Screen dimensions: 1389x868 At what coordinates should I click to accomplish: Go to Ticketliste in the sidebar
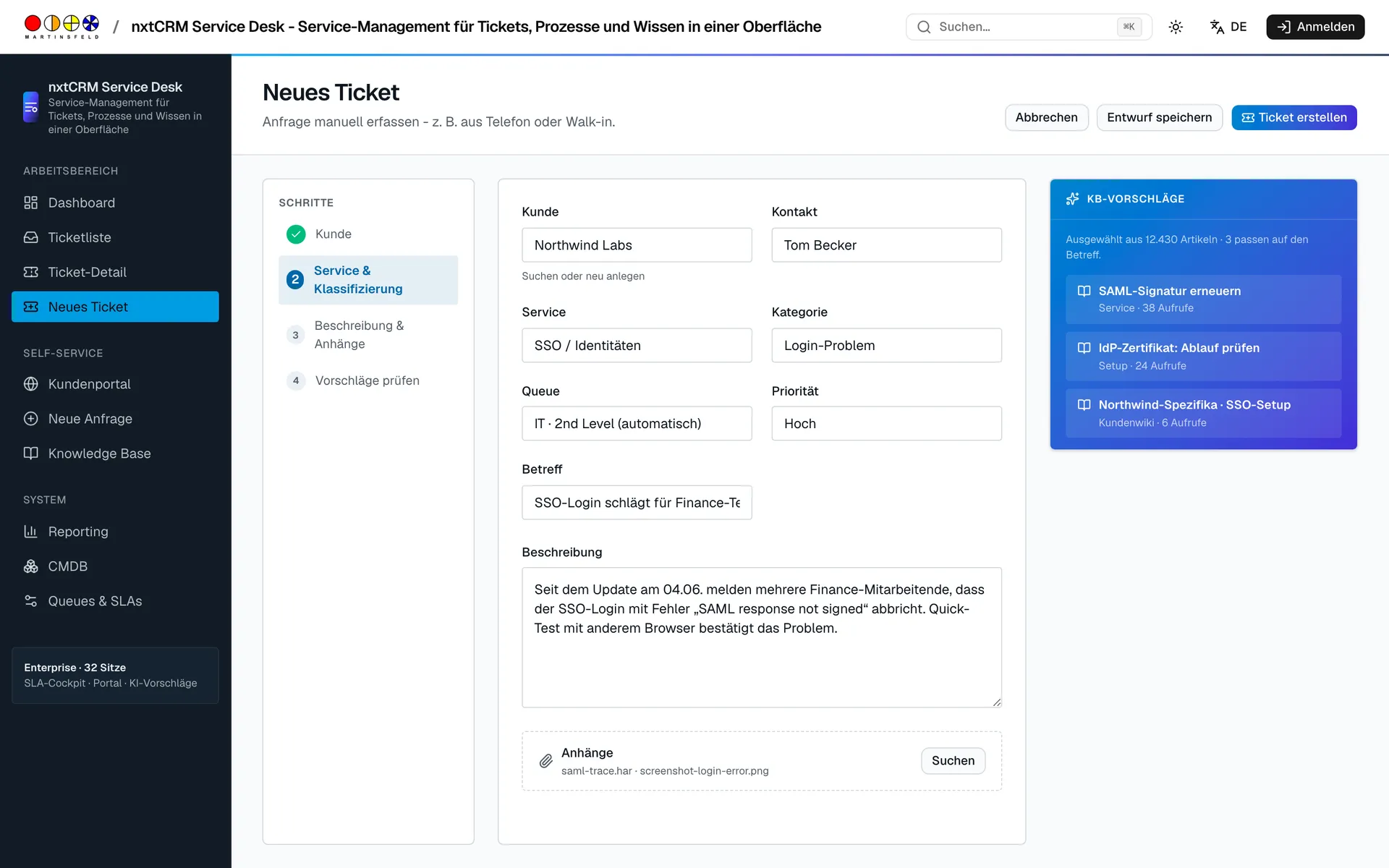[115, 237]
